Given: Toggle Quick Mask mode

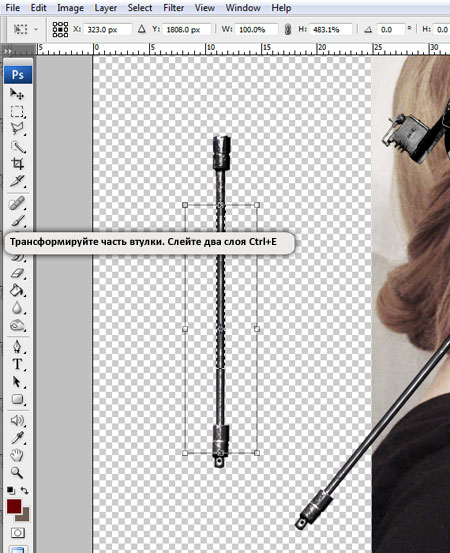Looking at the screenshot, I should [x=17, y=533].
